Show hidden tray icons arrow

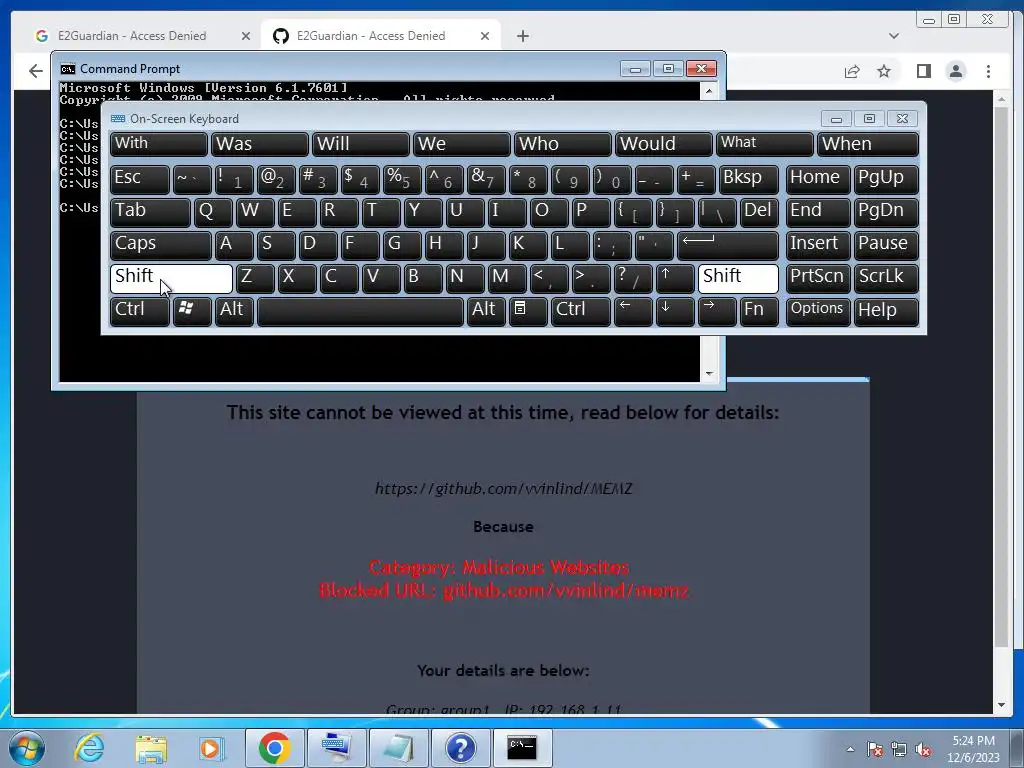[x=850, y=749]
